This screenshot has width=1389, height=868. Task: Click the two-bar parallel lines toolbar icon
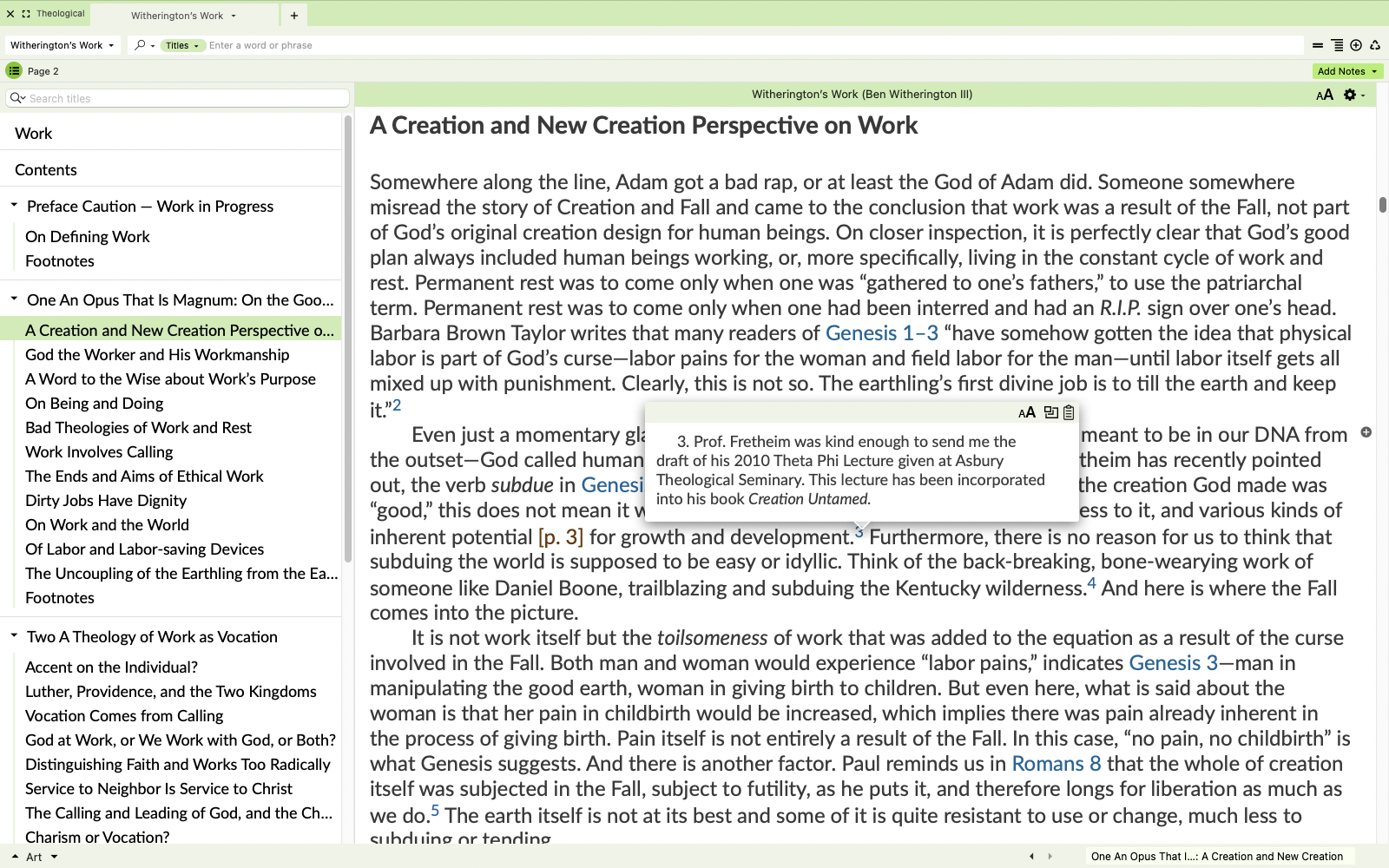[1318, 45]
